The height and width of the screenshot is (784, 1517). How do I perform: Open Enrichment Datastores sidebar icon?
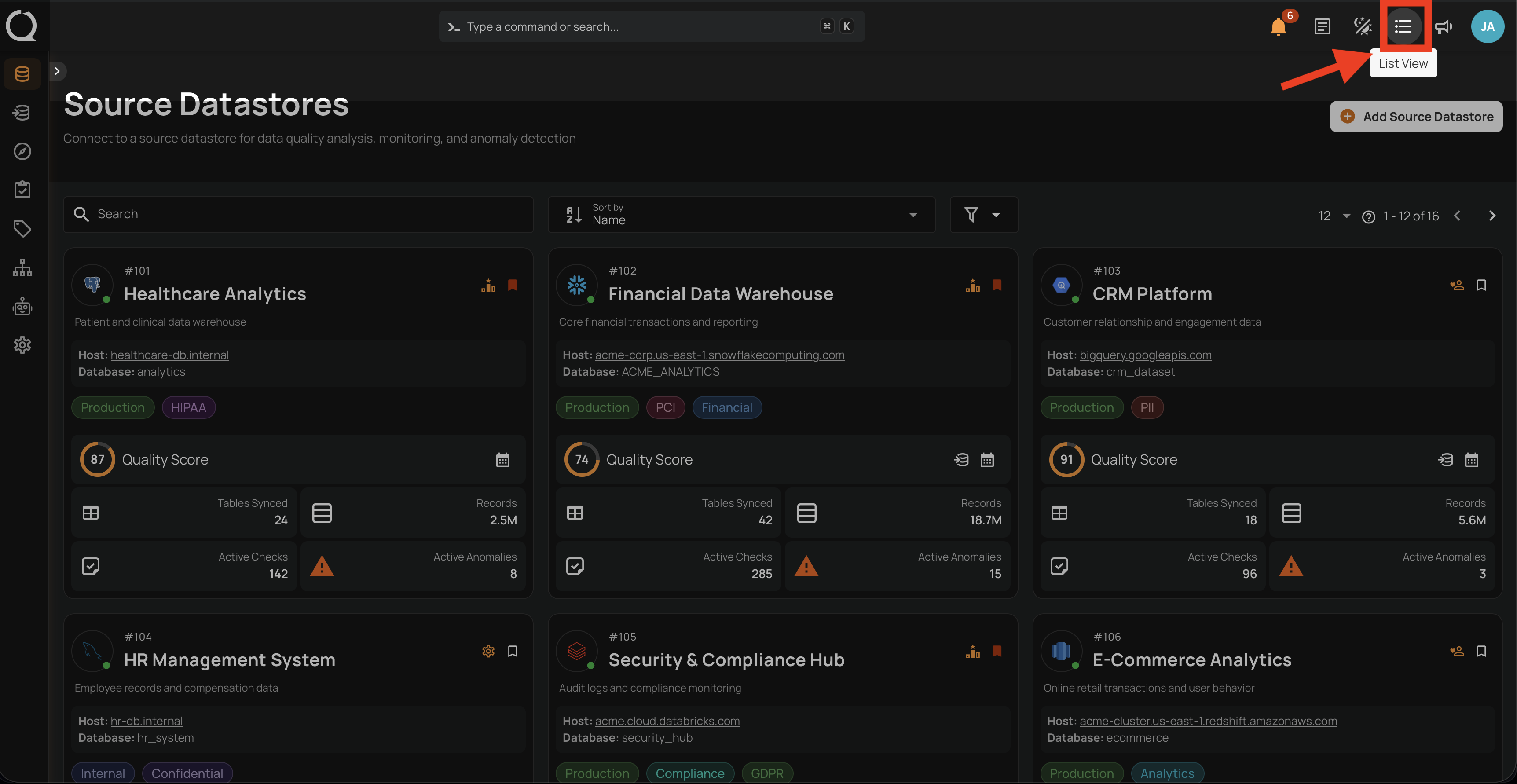22,112
